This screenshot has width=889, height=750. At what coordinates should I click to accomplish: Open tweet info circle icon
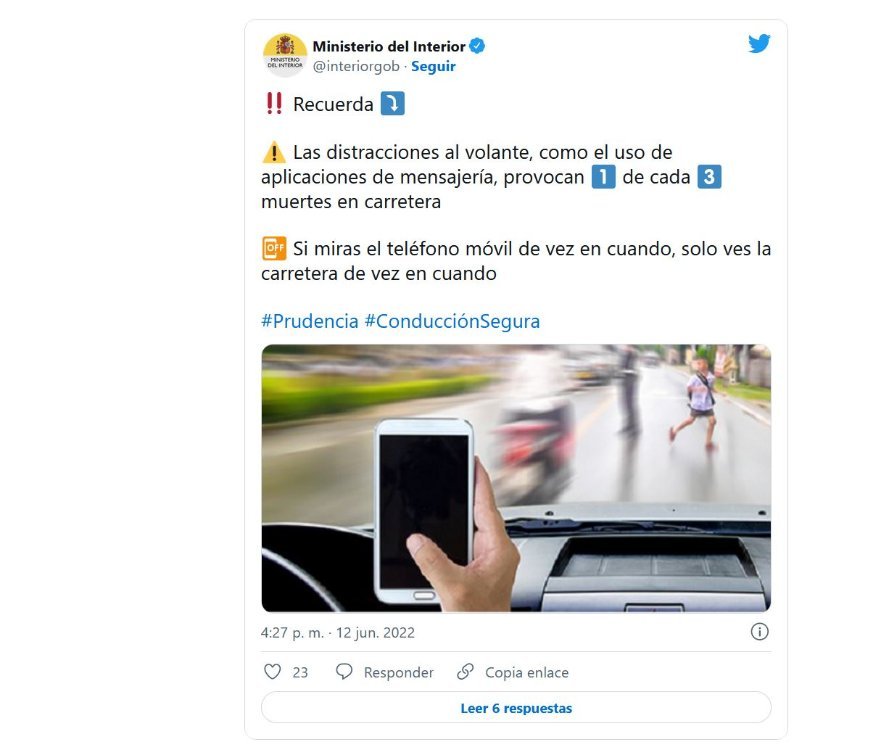(x=759, y=632)
